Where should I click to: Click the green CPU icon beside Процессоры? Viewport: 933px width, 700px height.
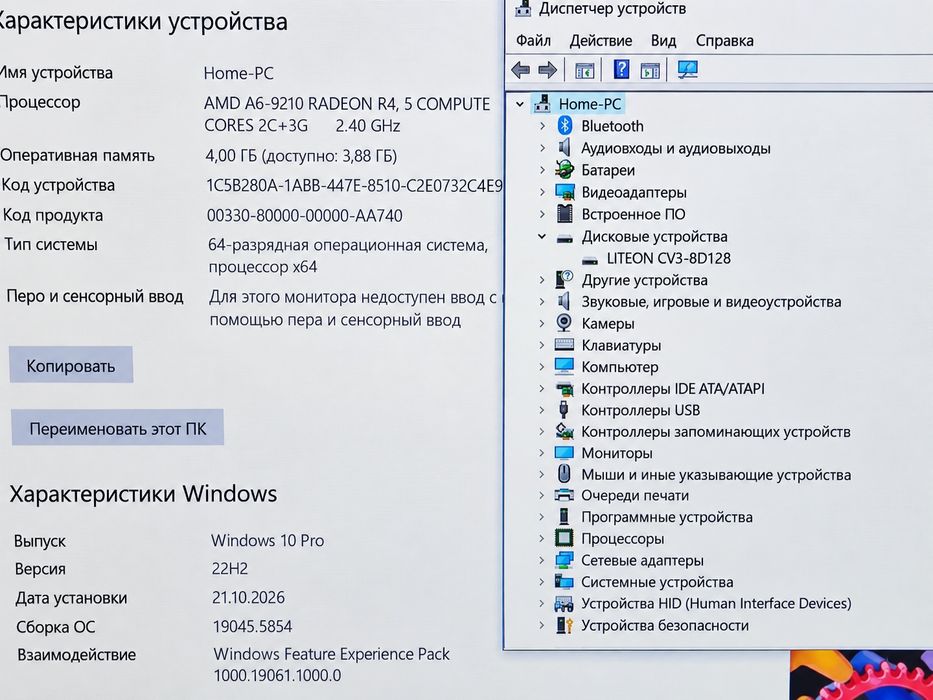click(564, 538)
